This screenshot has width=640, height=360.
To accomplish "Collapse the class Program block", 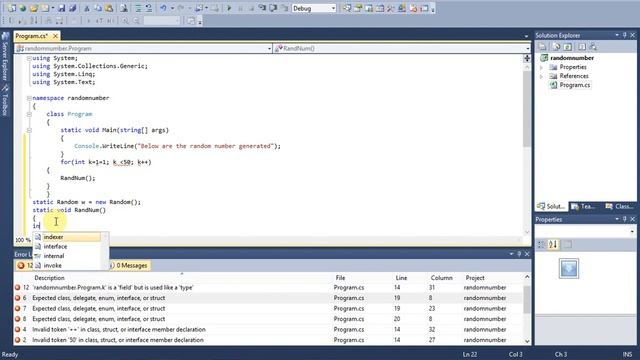I will (29, 114).
